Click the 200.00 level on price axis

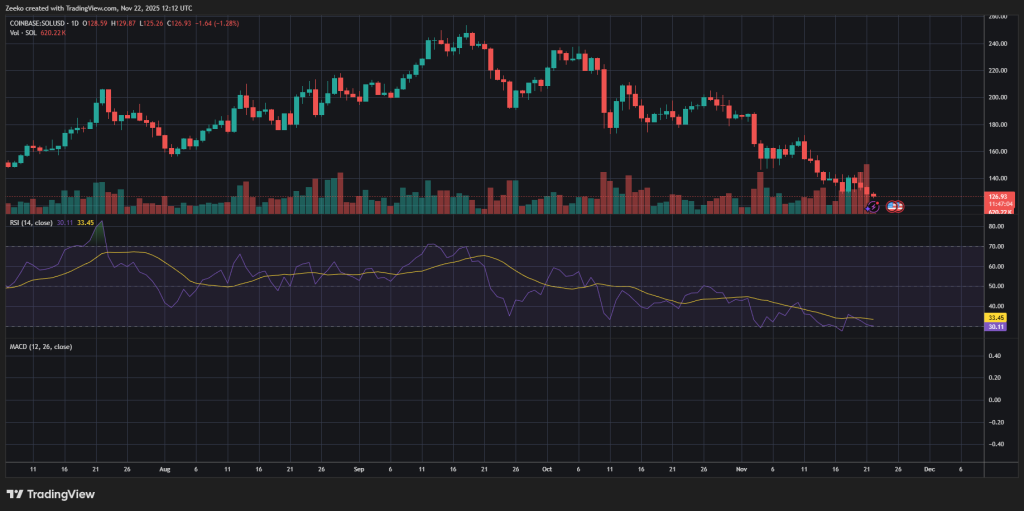point(994,98)
